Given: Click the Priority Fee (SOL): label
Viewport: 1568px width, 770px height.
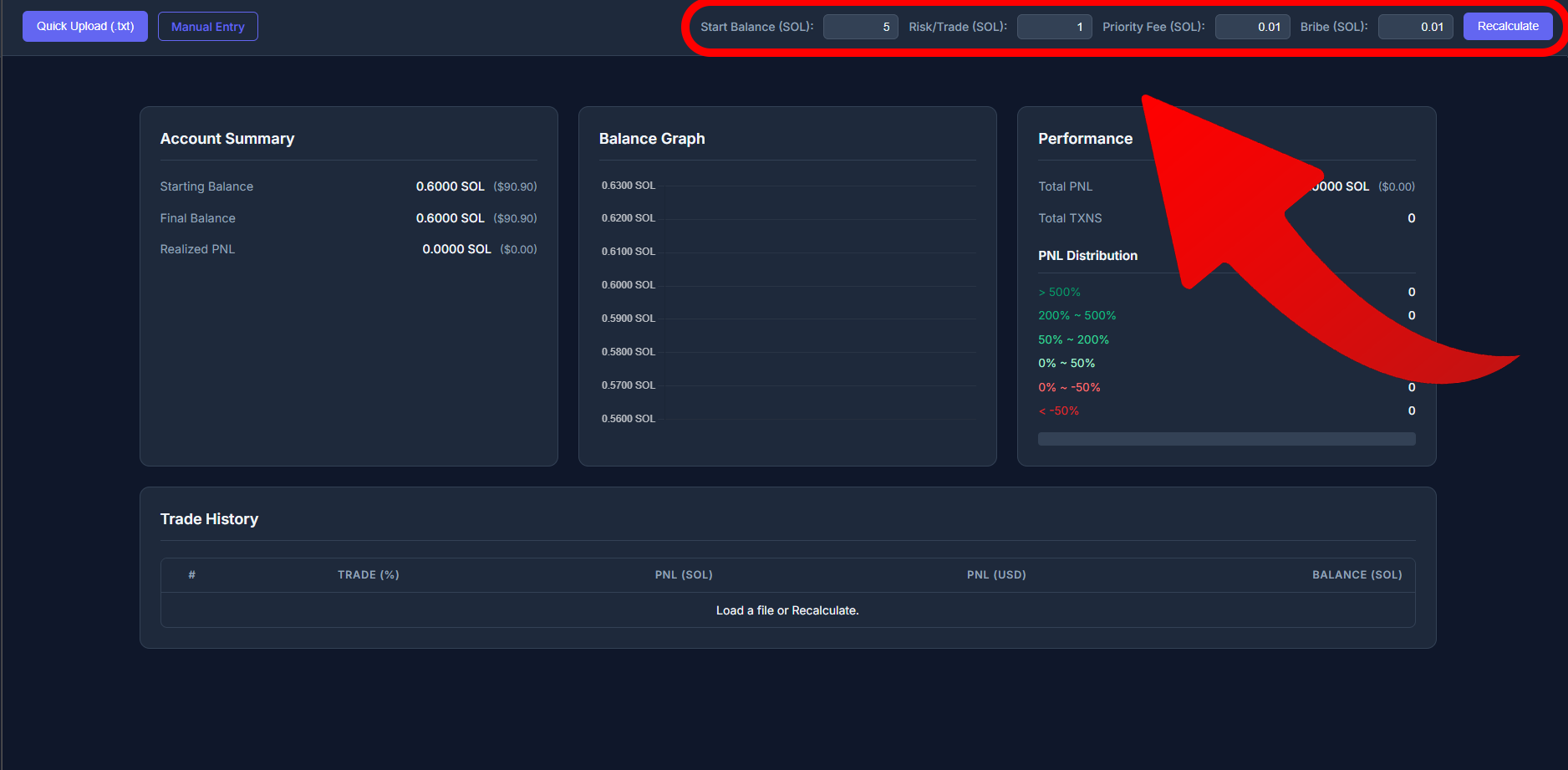Looking at the screenshot, I should [x=1153, y=27].
